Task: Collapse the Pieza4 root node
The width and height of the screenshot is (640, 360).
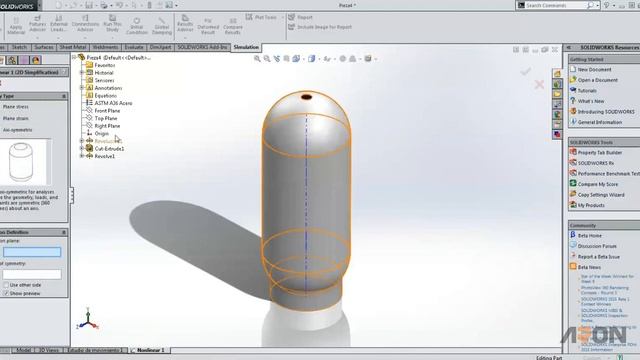Action: point(75,58)
